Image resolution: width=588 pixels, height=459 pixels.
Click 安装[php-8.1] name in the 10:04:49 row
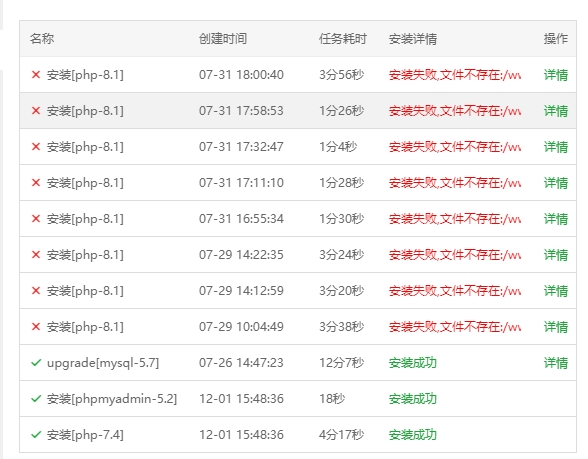point(85,327)
